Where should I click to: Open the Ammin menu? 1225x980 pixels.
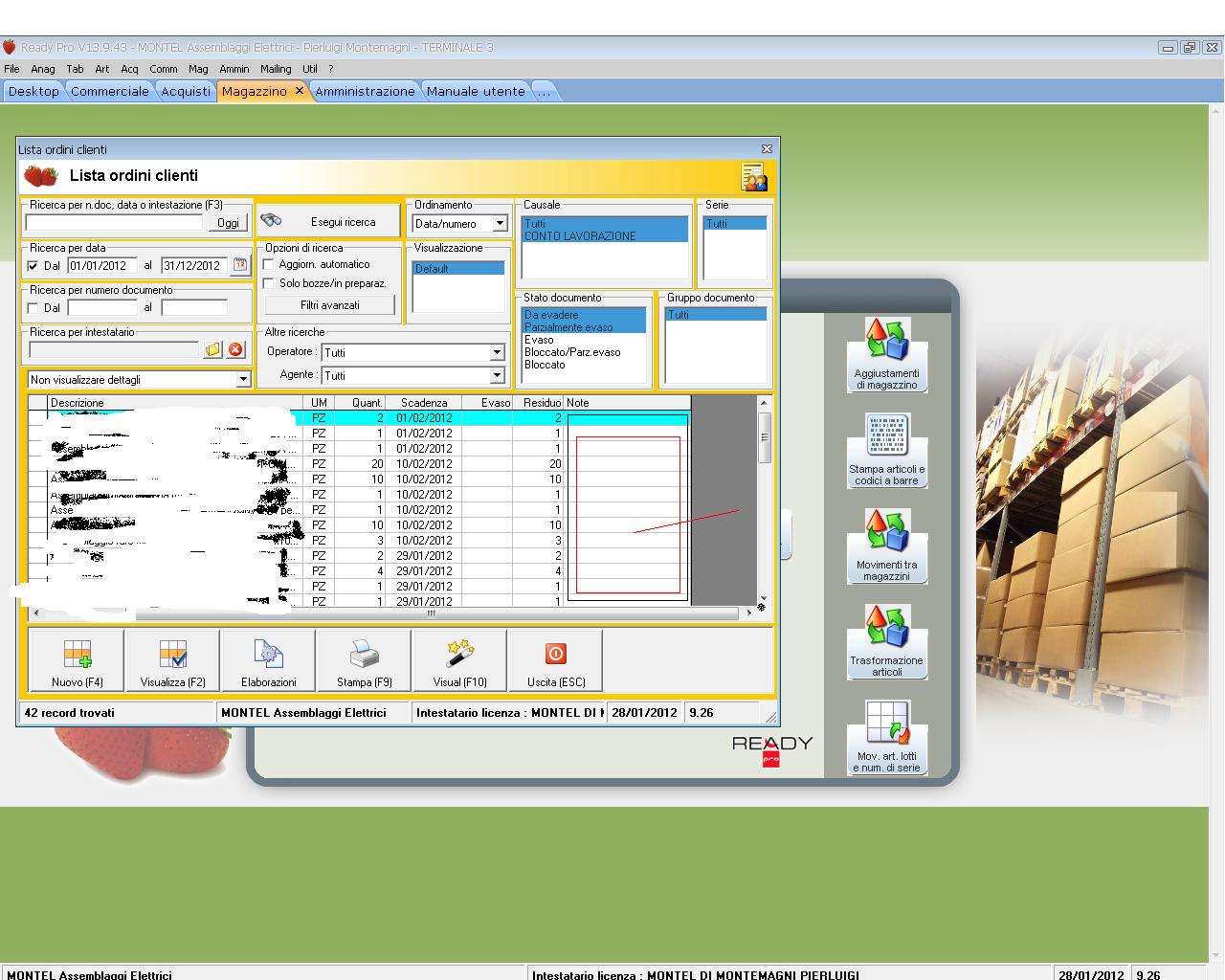click(x=234, y=69)
